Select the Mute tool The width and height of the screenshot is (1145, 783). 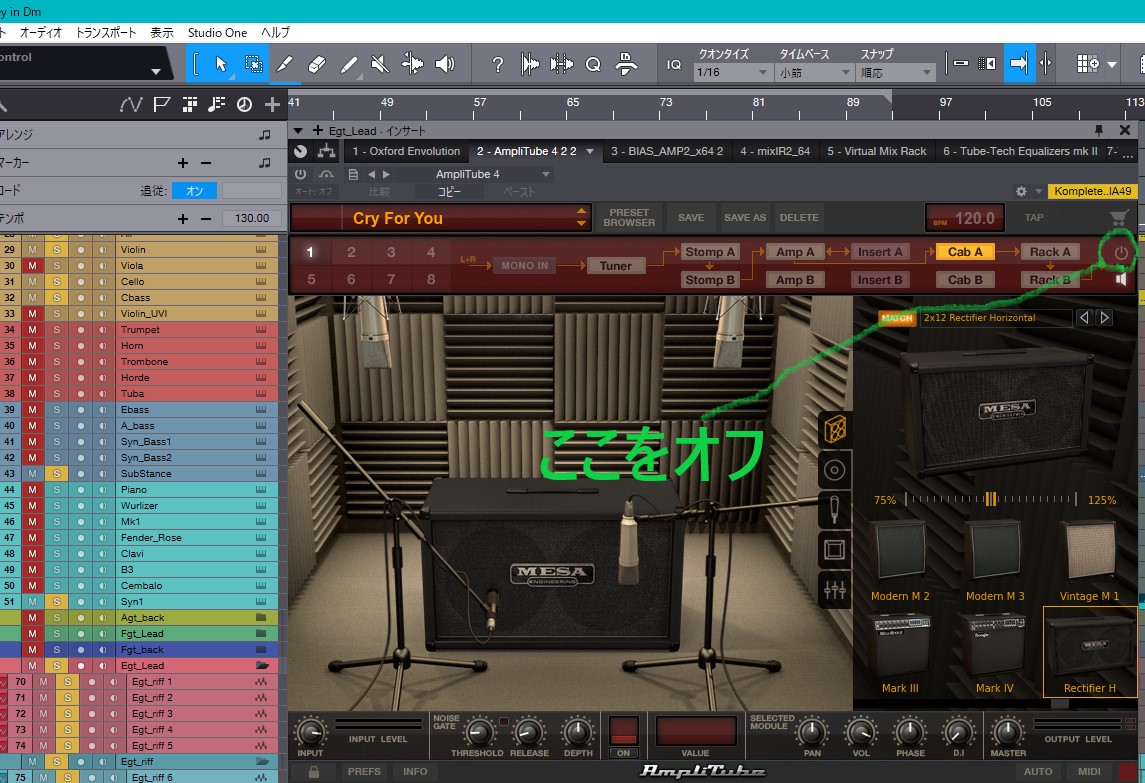click(380, 64)
